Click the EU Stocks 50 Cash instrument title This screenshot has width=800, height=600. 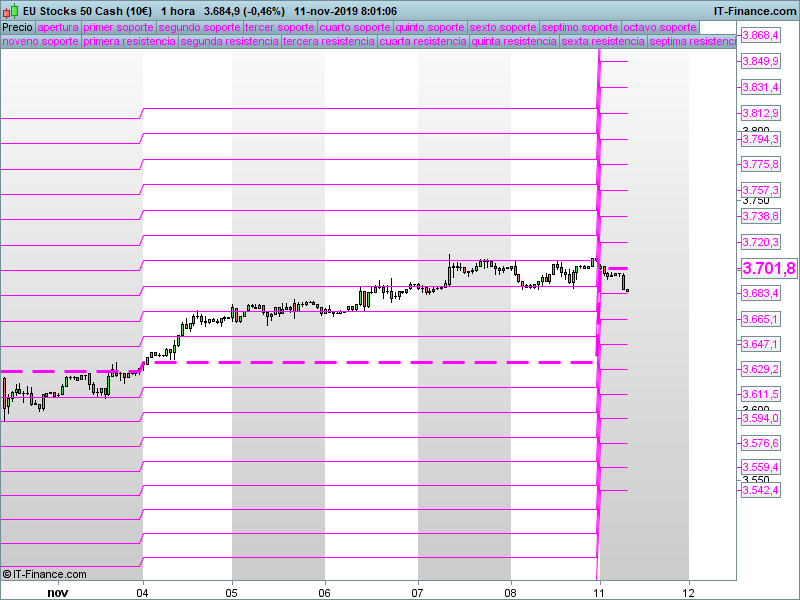point(88,11)
